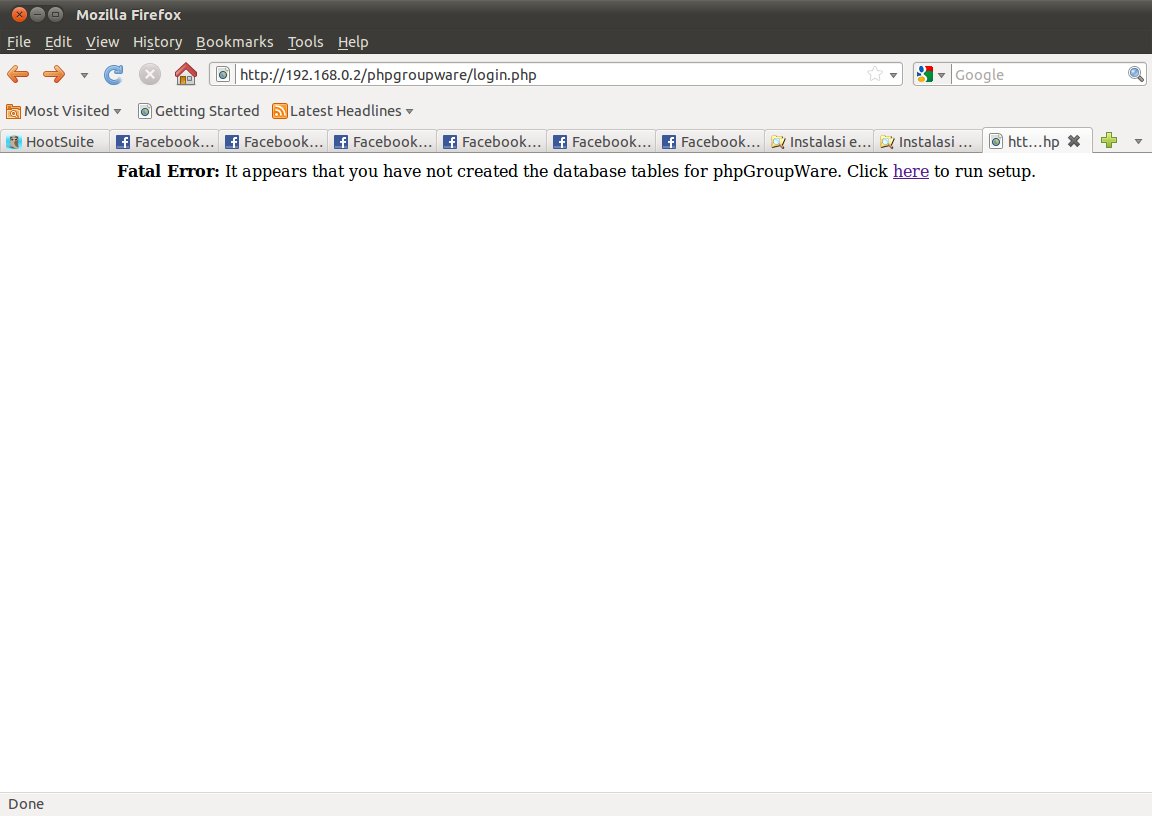This screenshot has width=1152, height=816.
Task: Click the Google search engine icon
Action: coord(925,74)
